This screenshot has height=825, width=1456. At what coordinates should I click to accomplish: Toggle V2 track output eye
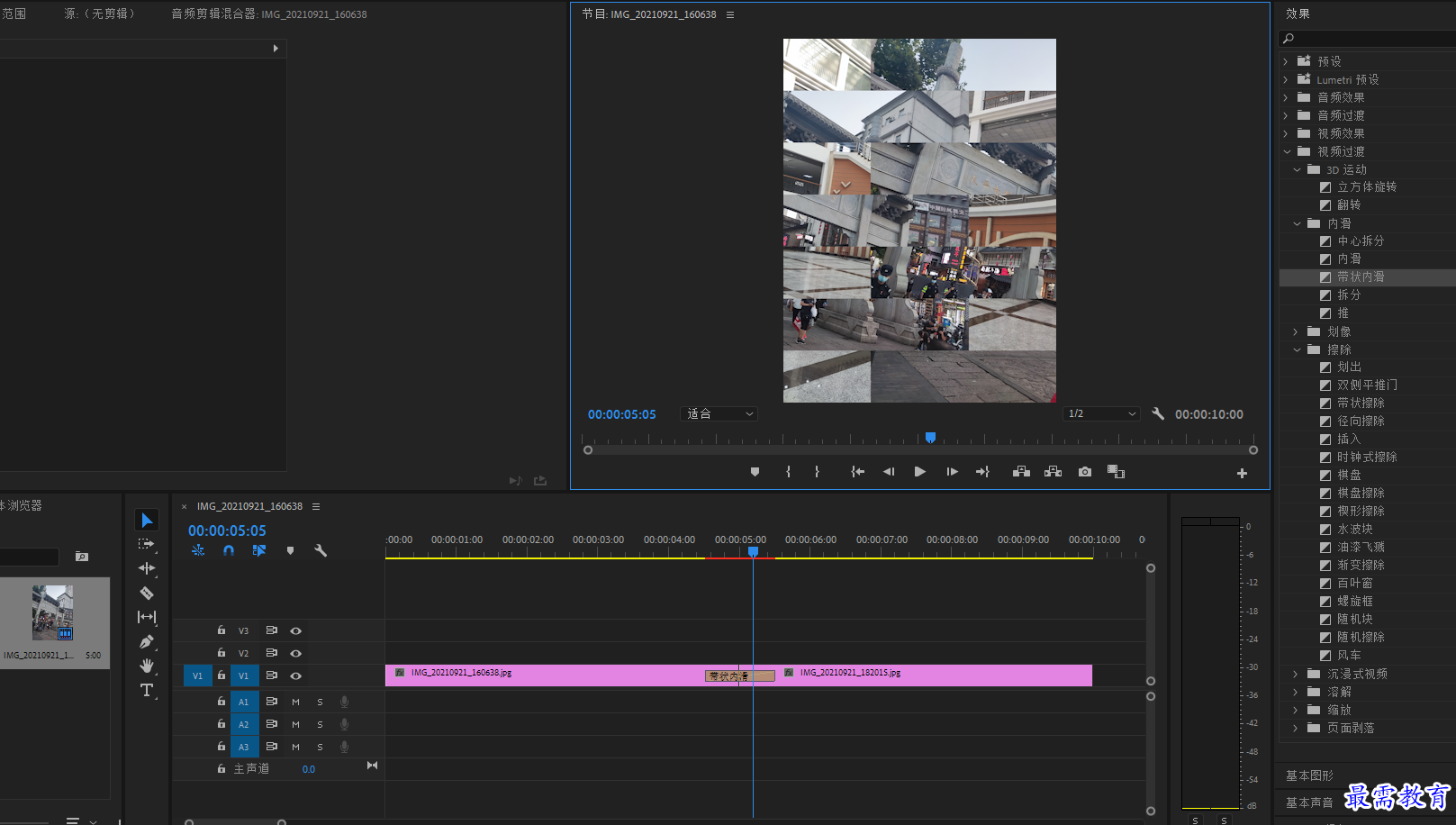(295, 653)
